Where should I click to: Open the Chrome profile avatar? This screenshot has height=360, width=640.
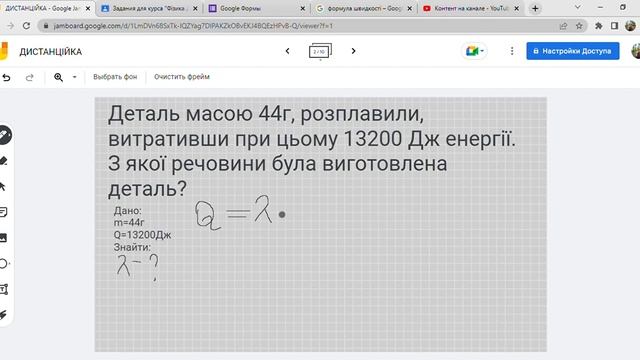(x=630, y=26)
